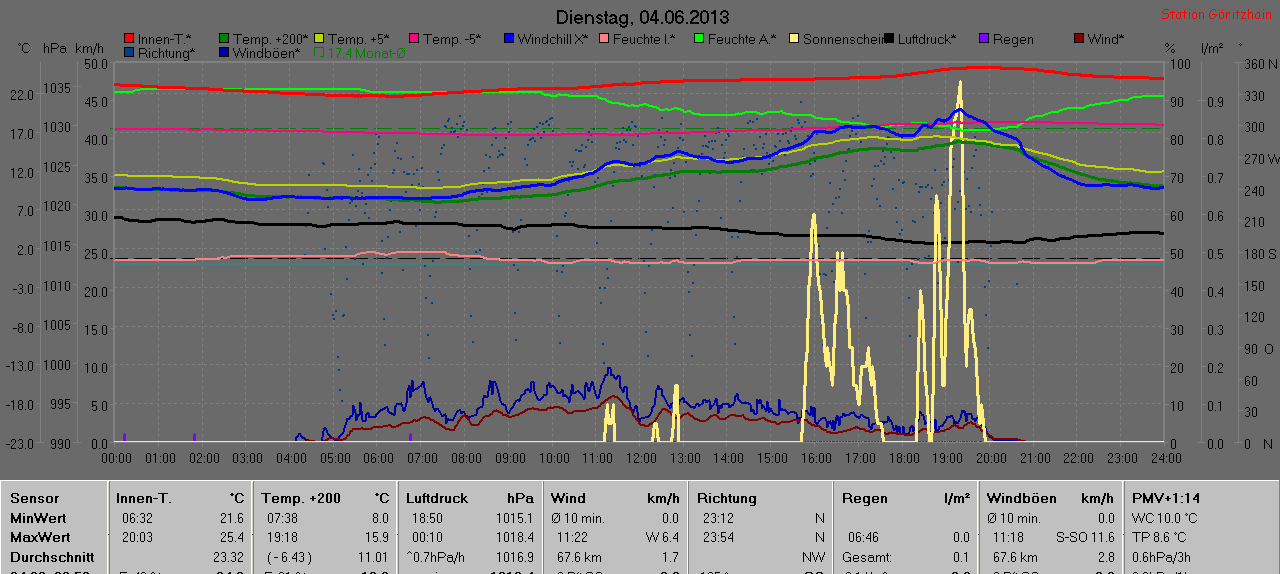Image resolution: width=1280 pixels, height=574 pixels.
Task: Click the Luftdruck max value 1018.4
Action: (x=514, y=537)
